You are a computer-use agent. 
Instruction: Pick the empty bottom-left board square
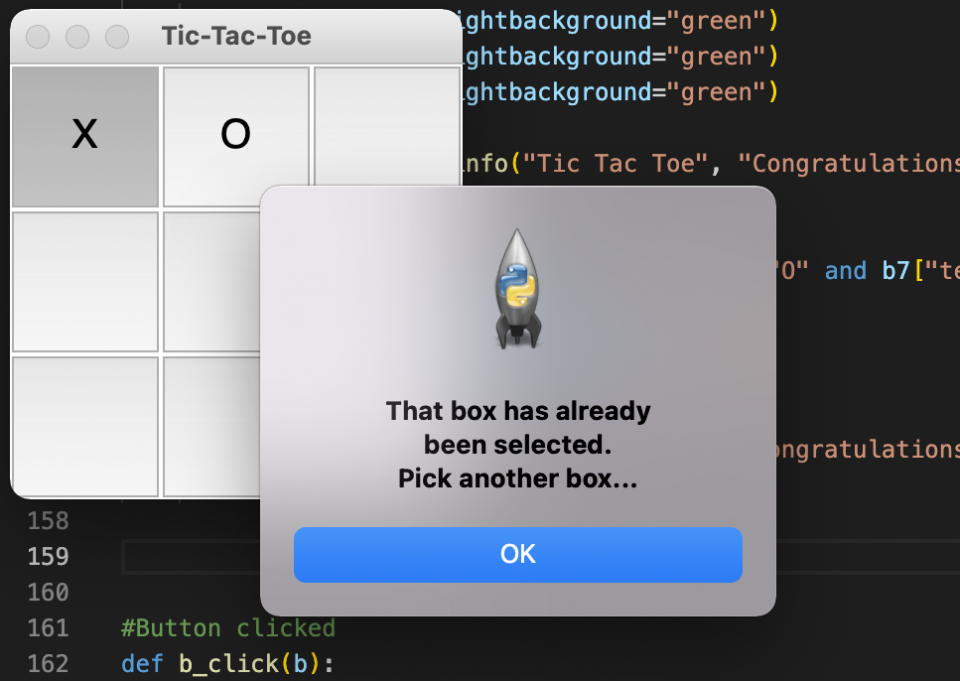(x=85, y=426)
